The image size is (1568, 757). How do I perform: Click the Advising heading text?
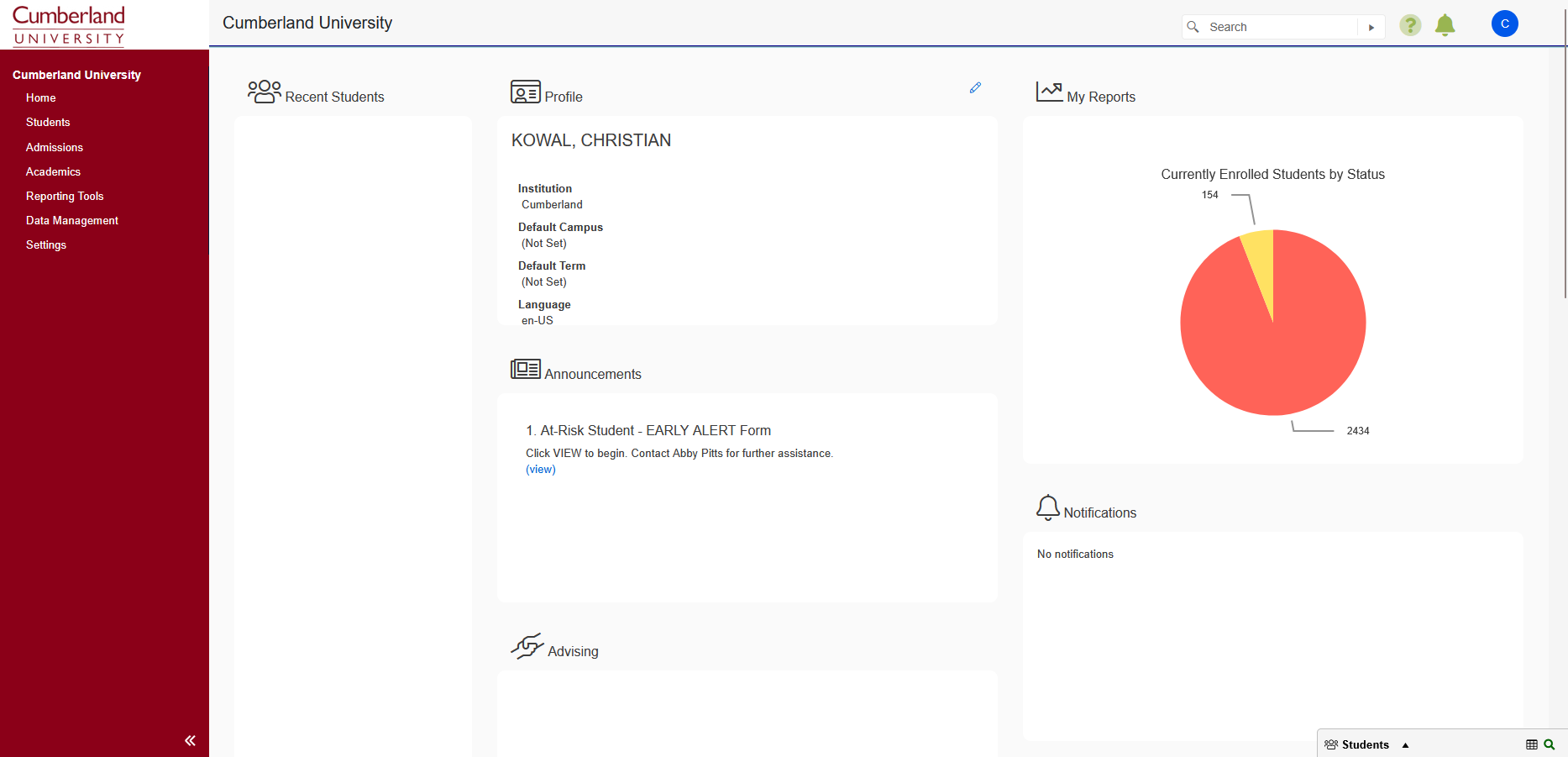click(573, 651)
